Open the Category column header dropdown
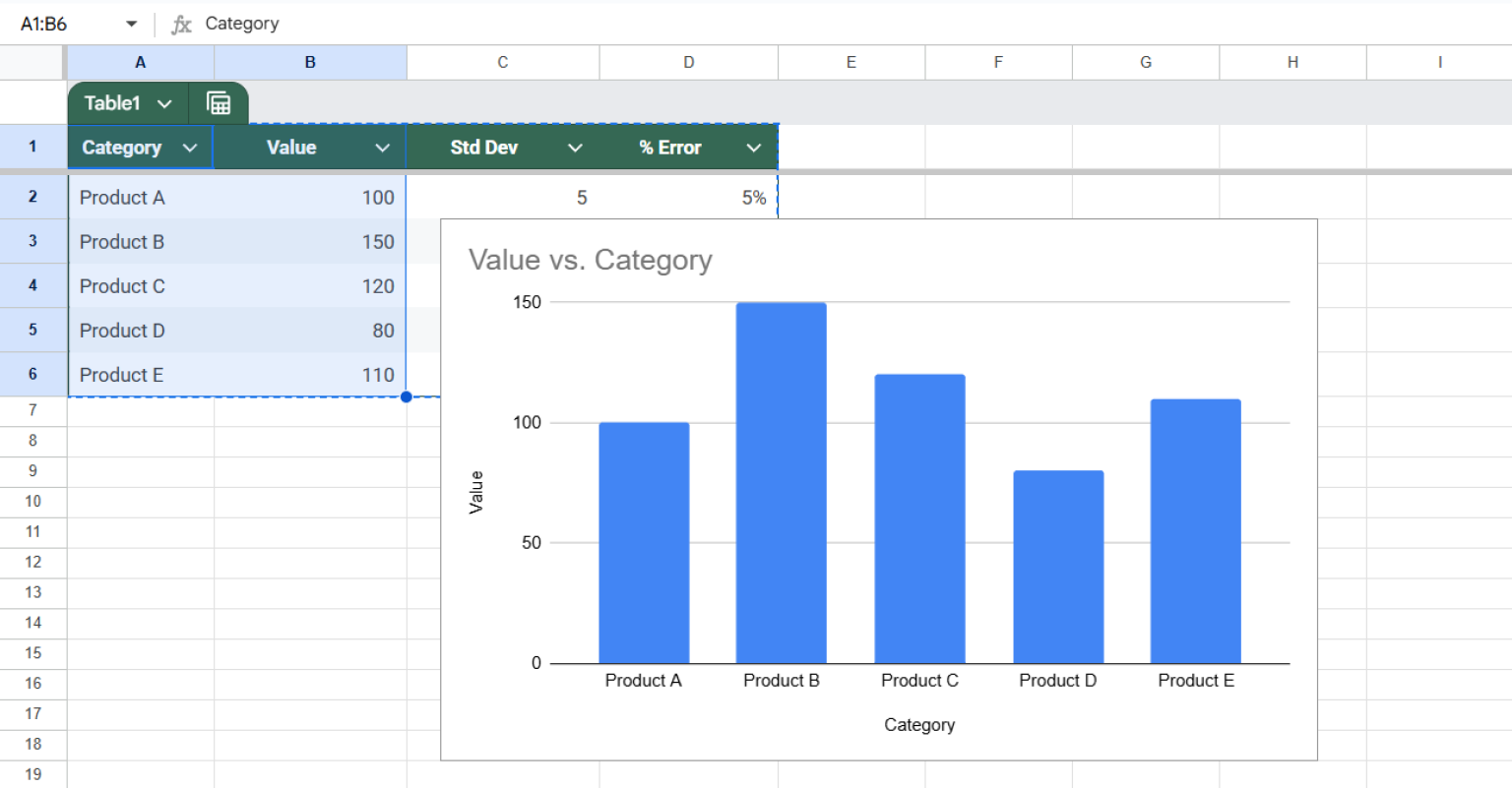Screen dimensions: 1512x788 pos(191,147)
